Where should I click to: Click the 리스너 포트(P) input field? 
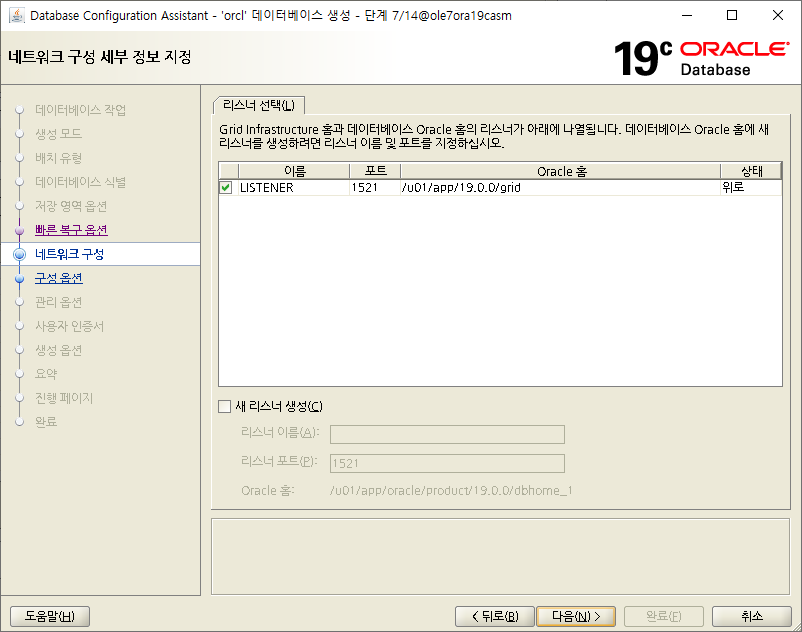pyautogui.click(x=448, y=464)
